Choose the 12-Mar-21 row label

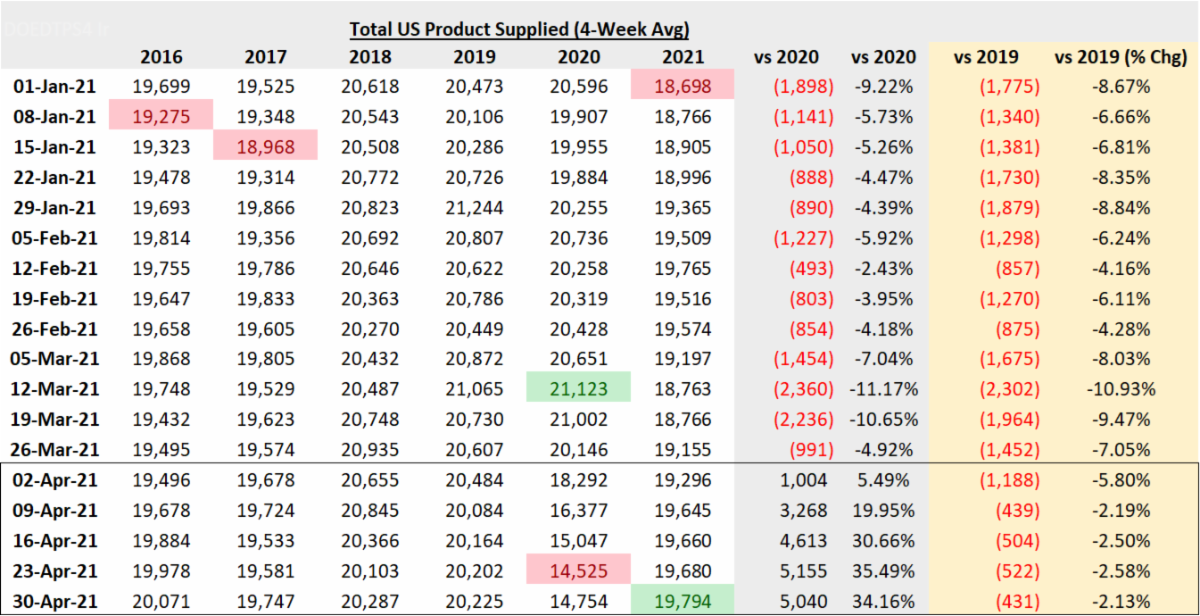[55, 387]
